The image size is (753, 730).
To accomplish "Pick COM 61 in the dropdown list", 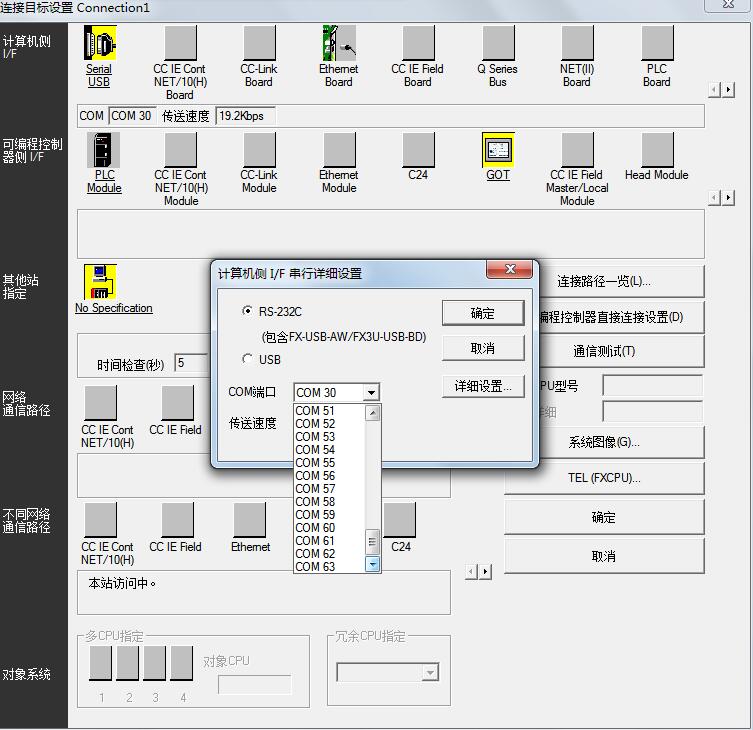I will [x=316, y=541].
